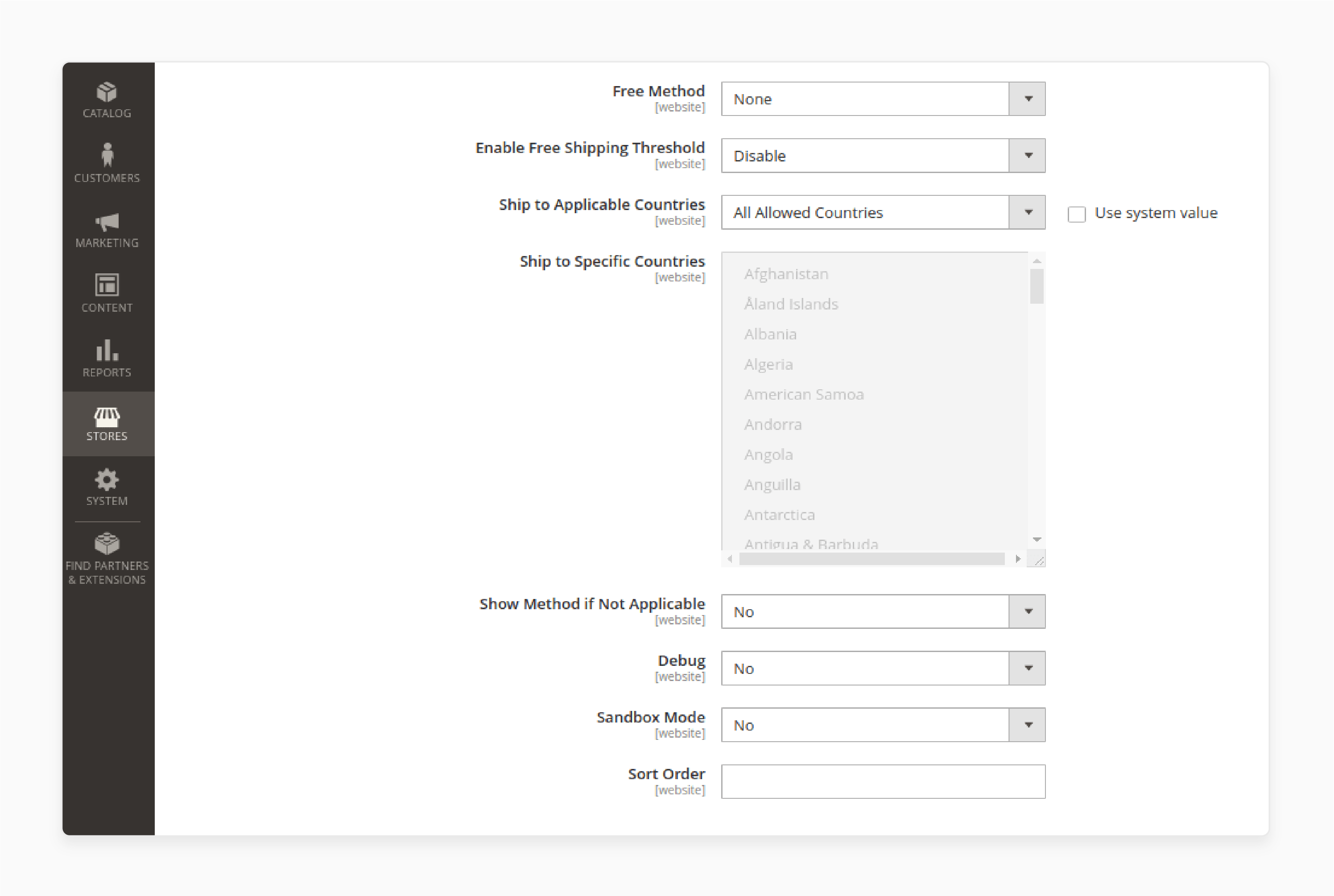This screenshot has height=896, width=1334.
Task: Select Antarctica in the countries list
Action: (x=779, y=515)
